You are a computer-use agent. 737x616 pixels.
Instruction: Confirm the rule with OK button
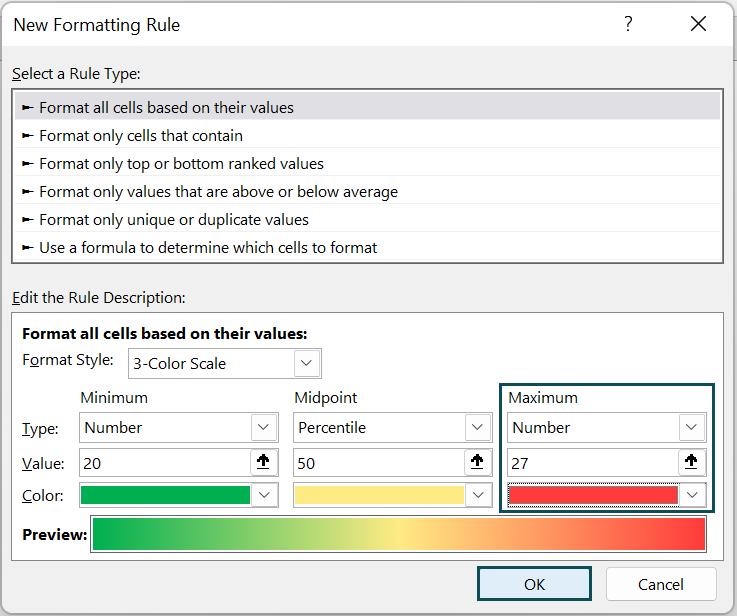click(x=534, y=584)
